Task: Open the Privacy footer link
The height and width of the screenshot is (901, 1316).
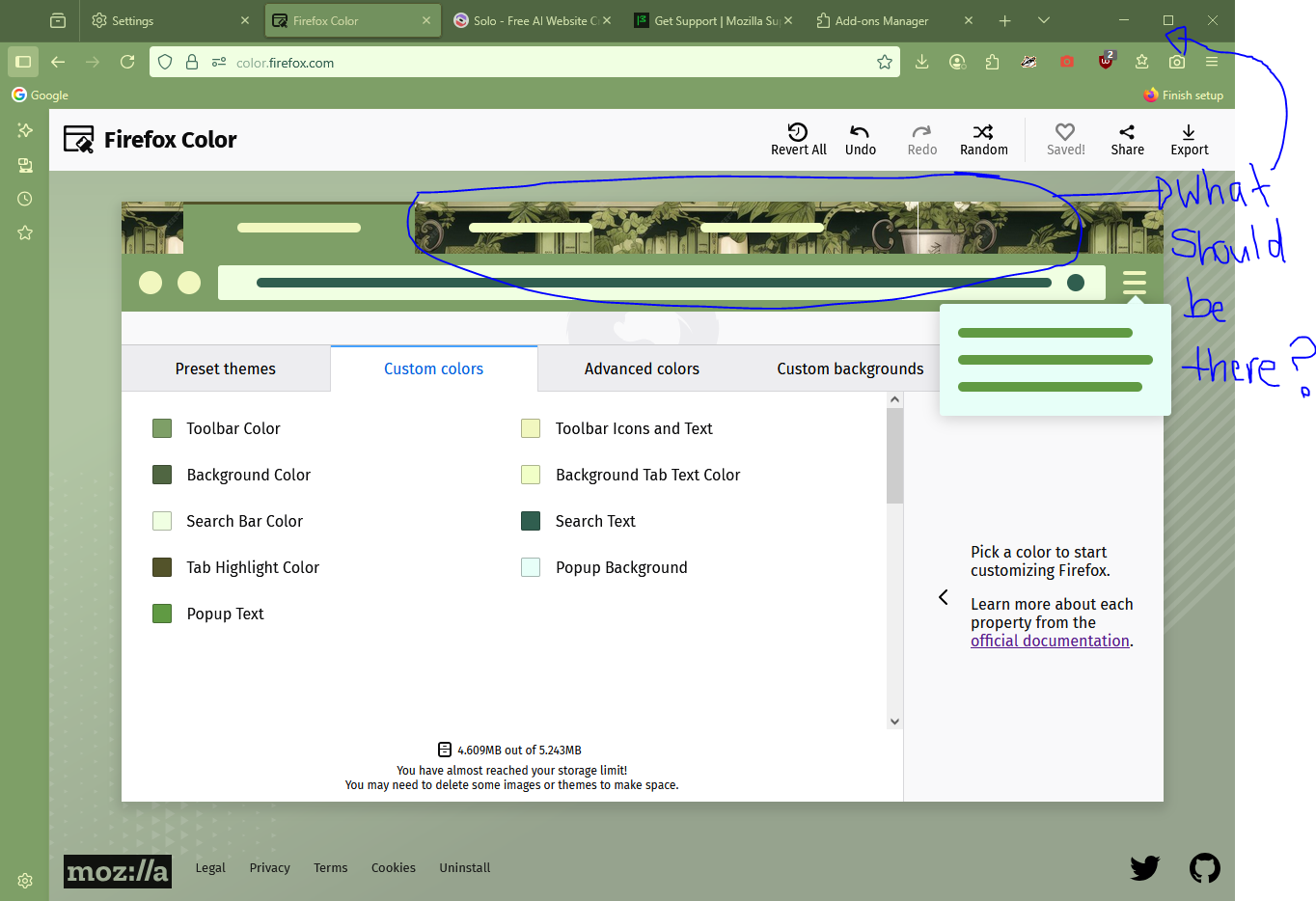Action: pos(269,867)
